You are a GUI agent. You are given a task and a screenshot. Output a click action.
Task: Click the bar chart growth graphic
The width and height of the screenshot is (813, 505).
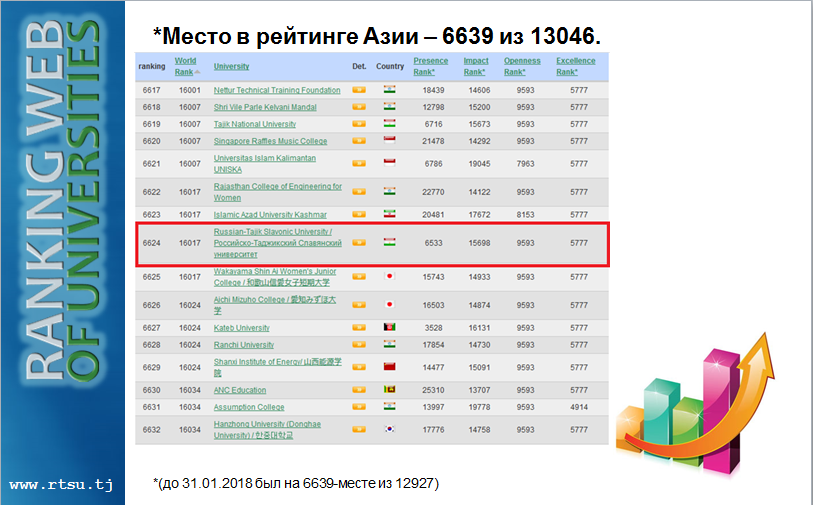point(695,404)
